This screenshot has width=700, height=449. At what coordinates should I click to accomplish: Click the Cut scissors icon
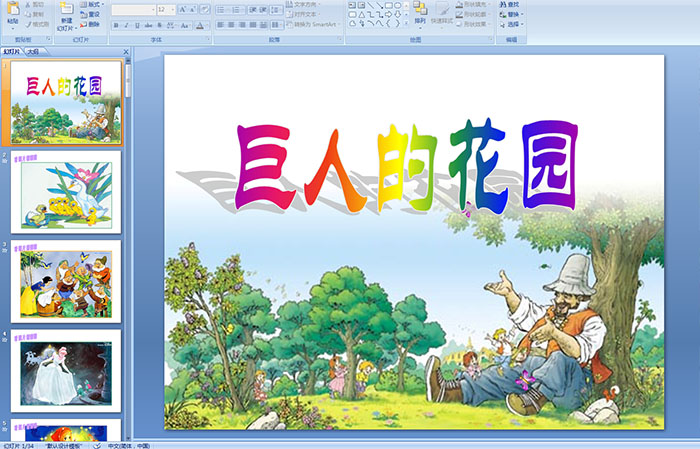[x=28, y=4]
